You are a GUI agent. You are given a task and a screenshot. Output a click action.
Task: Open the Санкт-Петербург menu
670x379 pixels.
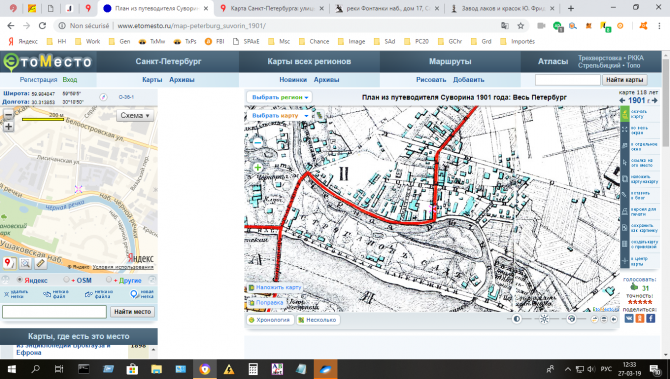[x=168, y=62]
